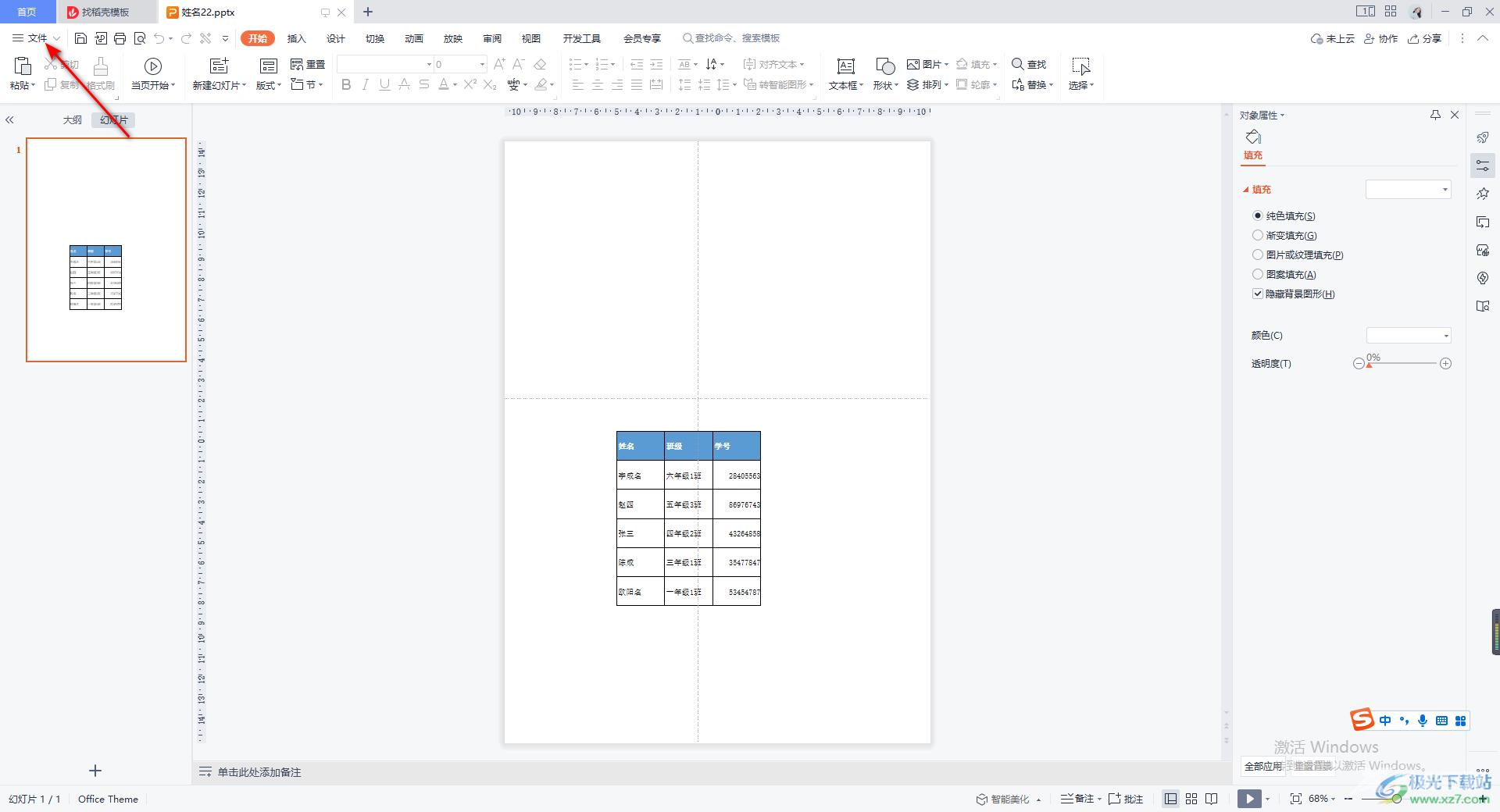
Task: Open fill preset dropdown in properties panel
Action: [x=1408, y=189]
